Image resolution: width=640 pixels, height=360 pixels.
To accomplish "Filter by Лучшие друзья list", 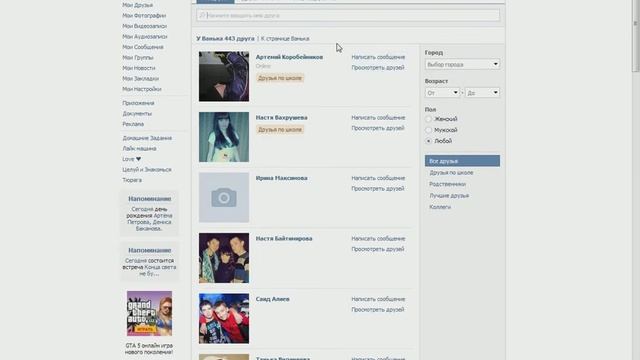I will (449, 196).
